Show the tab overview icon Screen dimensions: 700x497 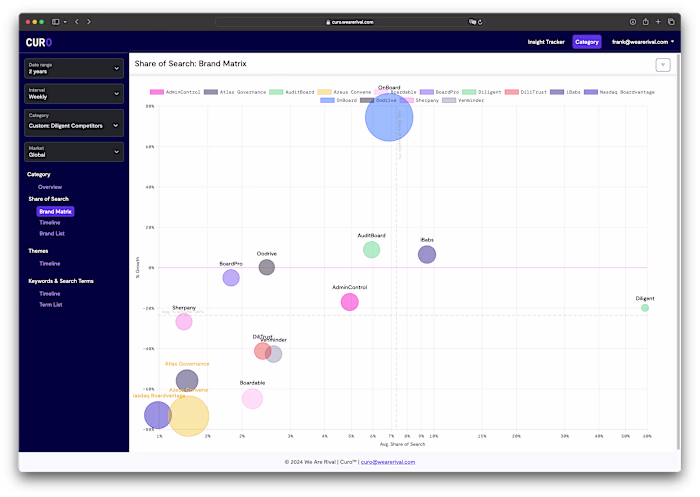click(x=671, y=21)
